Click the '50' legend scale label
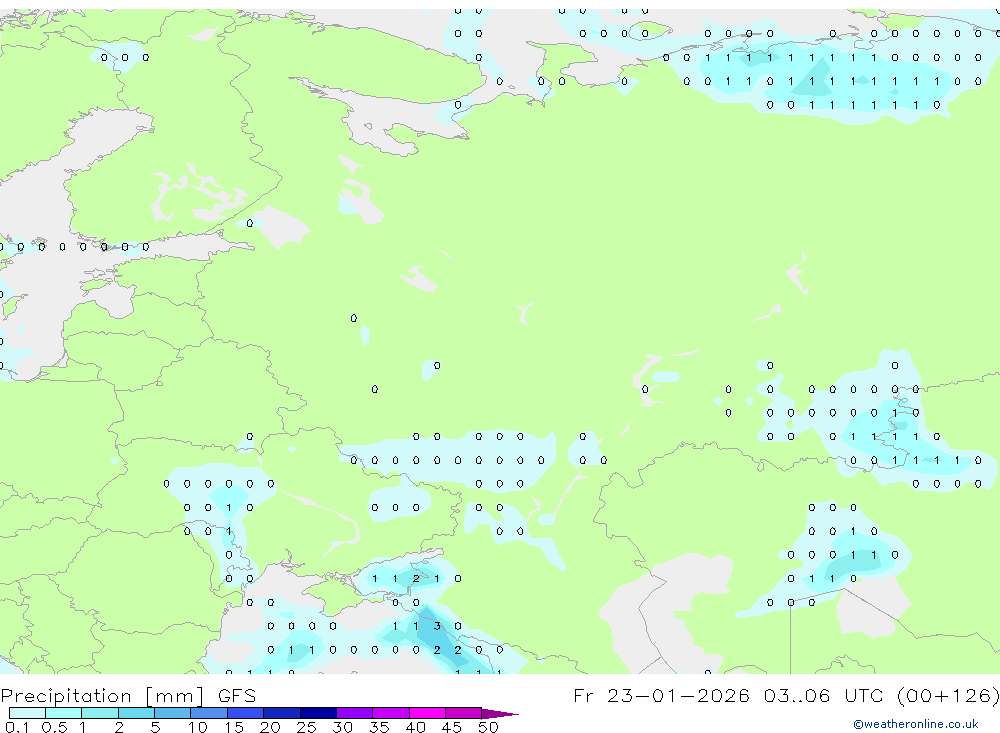The image size is (1000, 733). (488, 727)
